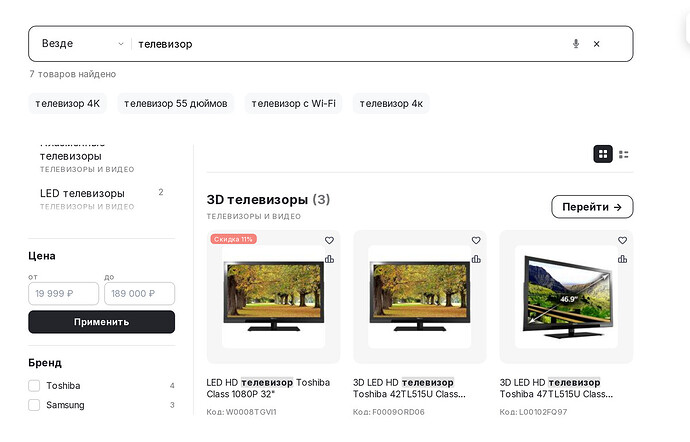
Task: Select the 'телевизор с Wi-Fi' suggestion chip
Action: click(294, 103)
